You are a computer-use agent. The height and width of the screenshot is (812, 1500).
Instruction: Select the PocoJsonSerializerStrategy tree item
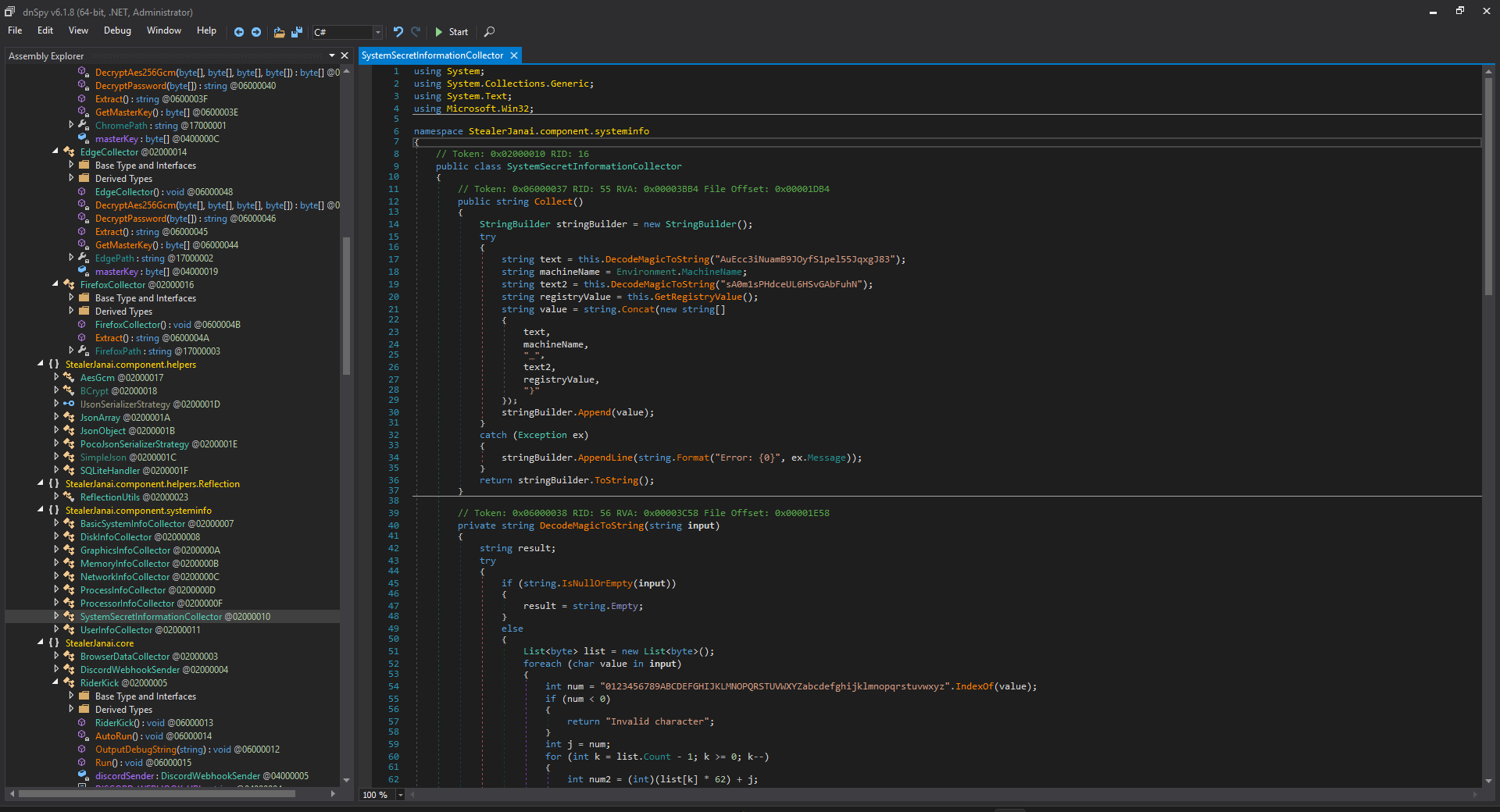coord(159,444)
